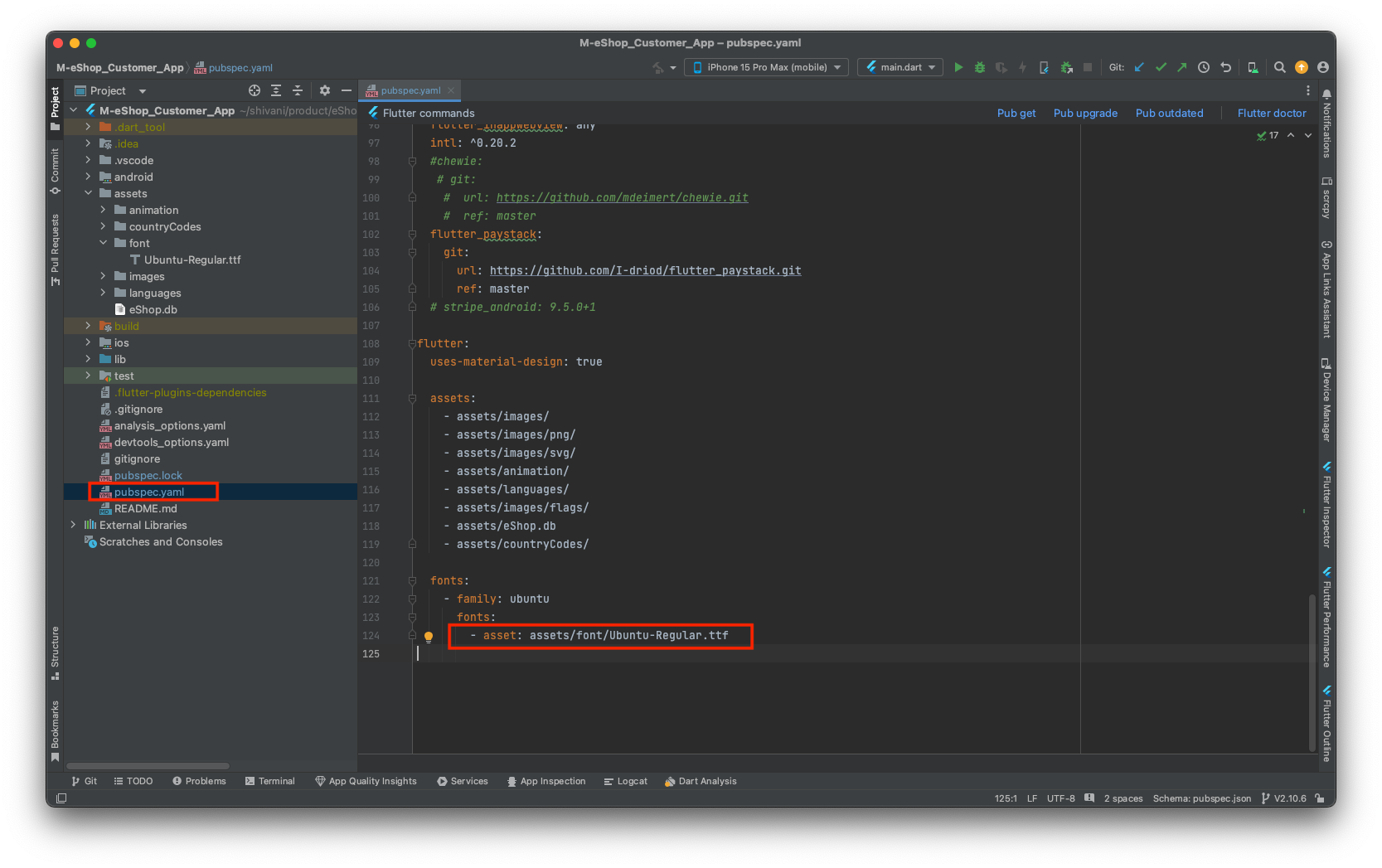Click the Git Rollback undo arrow icon
1382x868 pixels.
click(1225, 67)
